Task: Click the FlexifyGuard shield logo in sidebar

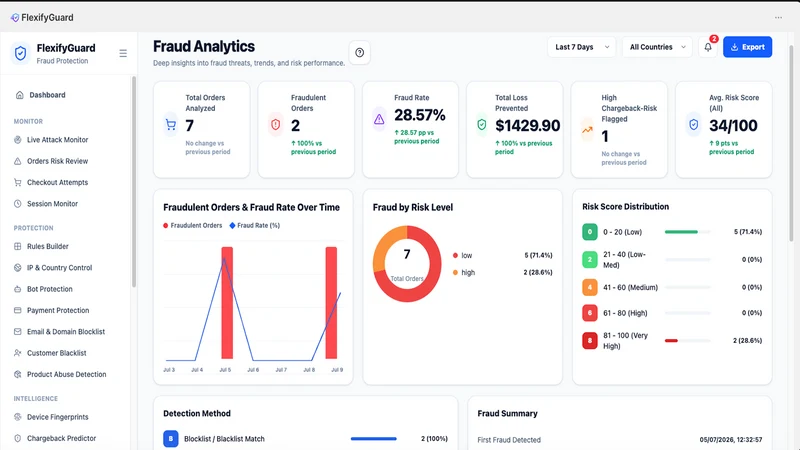Action: 20,53
